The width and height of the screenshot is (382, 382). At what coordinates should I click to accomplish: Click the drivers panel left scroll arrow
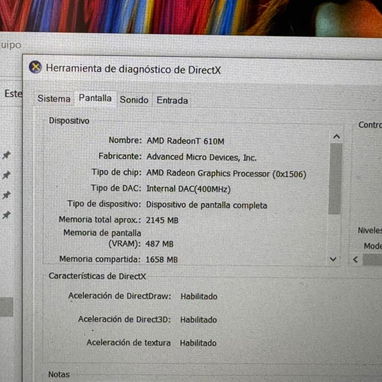click(x=356, y=259)
